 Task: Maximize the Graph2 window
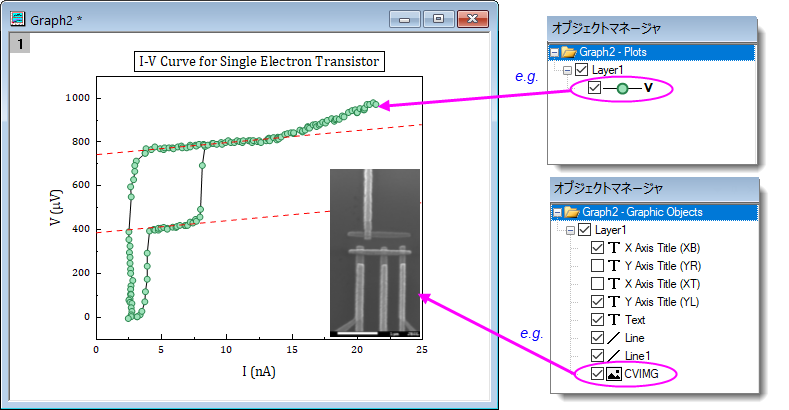[x=438, y=19]
